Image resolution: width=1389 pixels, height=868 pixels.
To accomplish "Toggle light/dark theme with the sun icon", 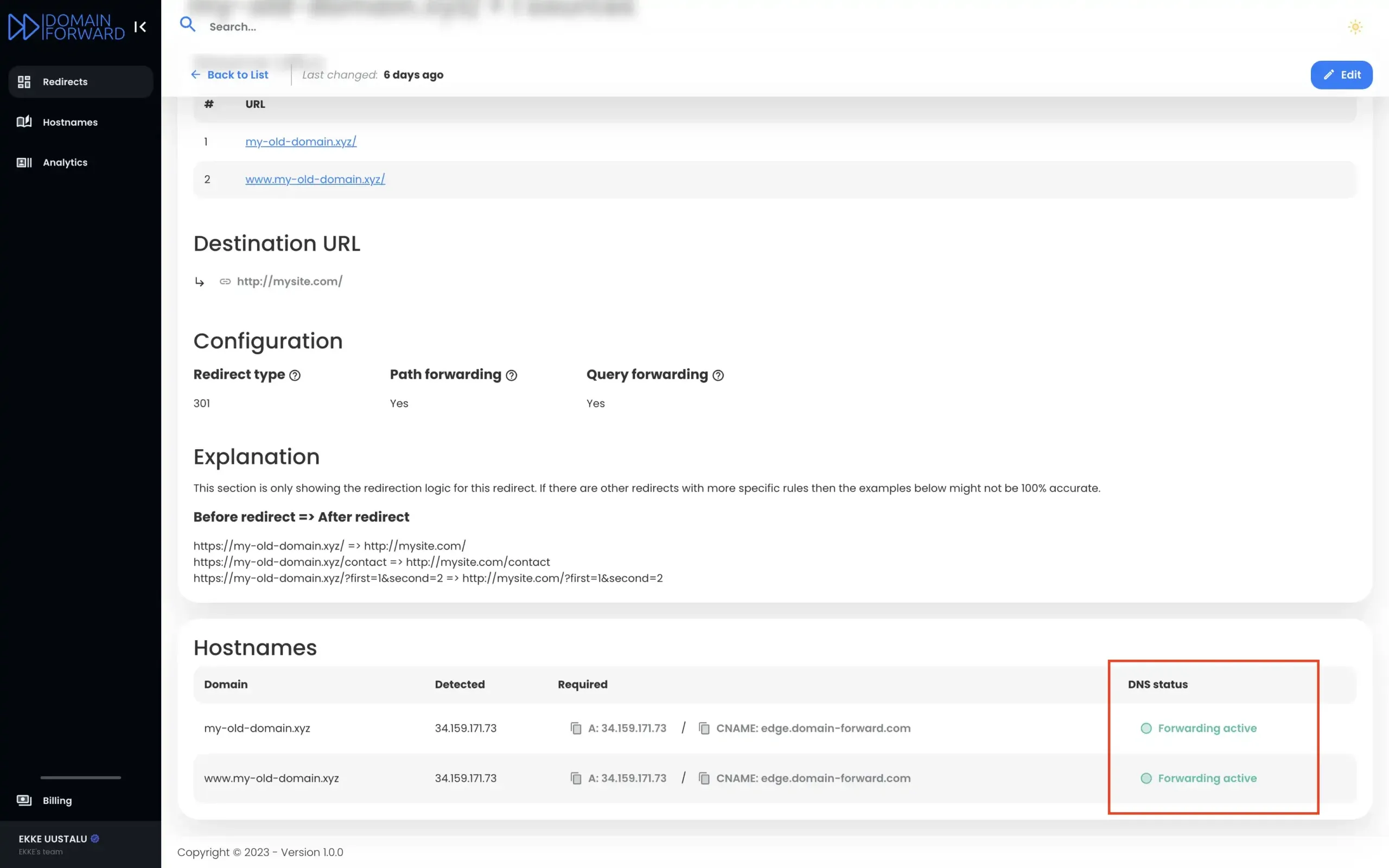I will point(1355,27).
